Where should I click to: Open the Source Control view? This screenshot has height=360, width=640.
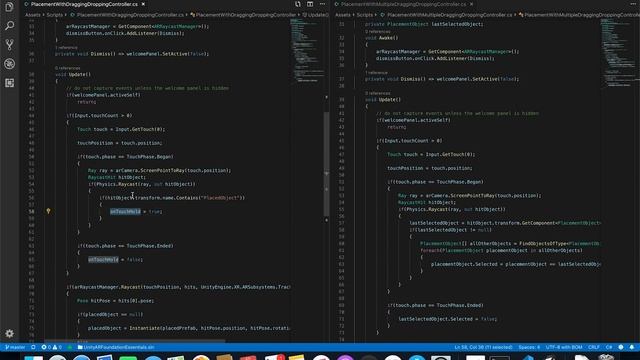coord(9,44)
